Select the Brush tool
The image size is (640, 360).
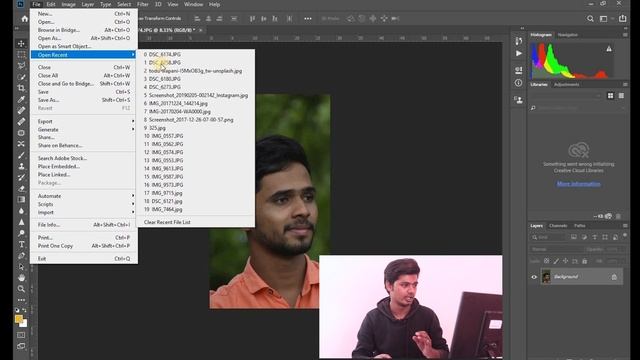pos(21,155)
